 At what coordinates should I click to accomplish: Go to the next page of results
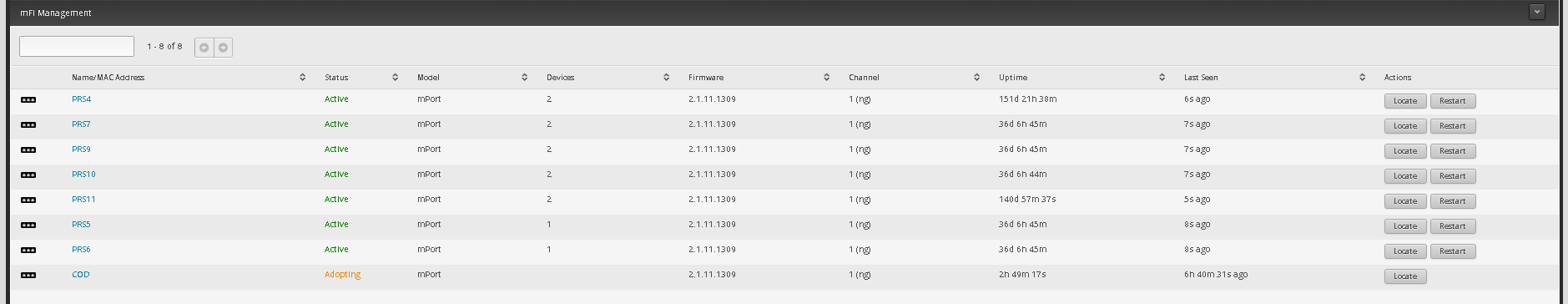[x=223, y=48]
